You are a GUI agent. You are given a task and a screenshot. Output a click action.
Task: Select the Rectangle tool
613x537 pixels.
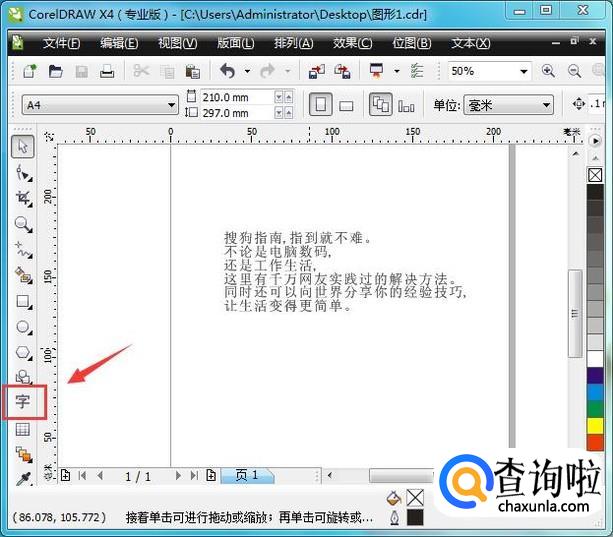(23, 301)
